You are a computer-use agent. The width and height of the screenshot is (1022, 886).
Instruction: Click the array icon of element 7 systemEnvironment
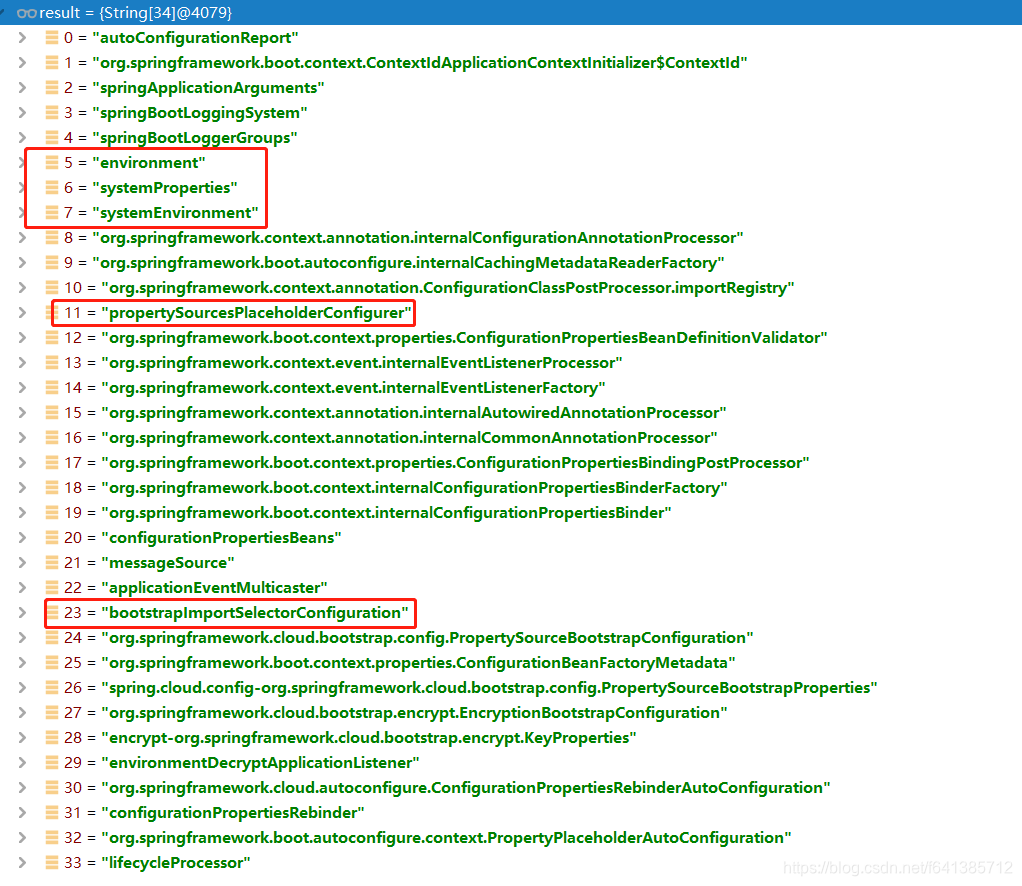point(52,213)
